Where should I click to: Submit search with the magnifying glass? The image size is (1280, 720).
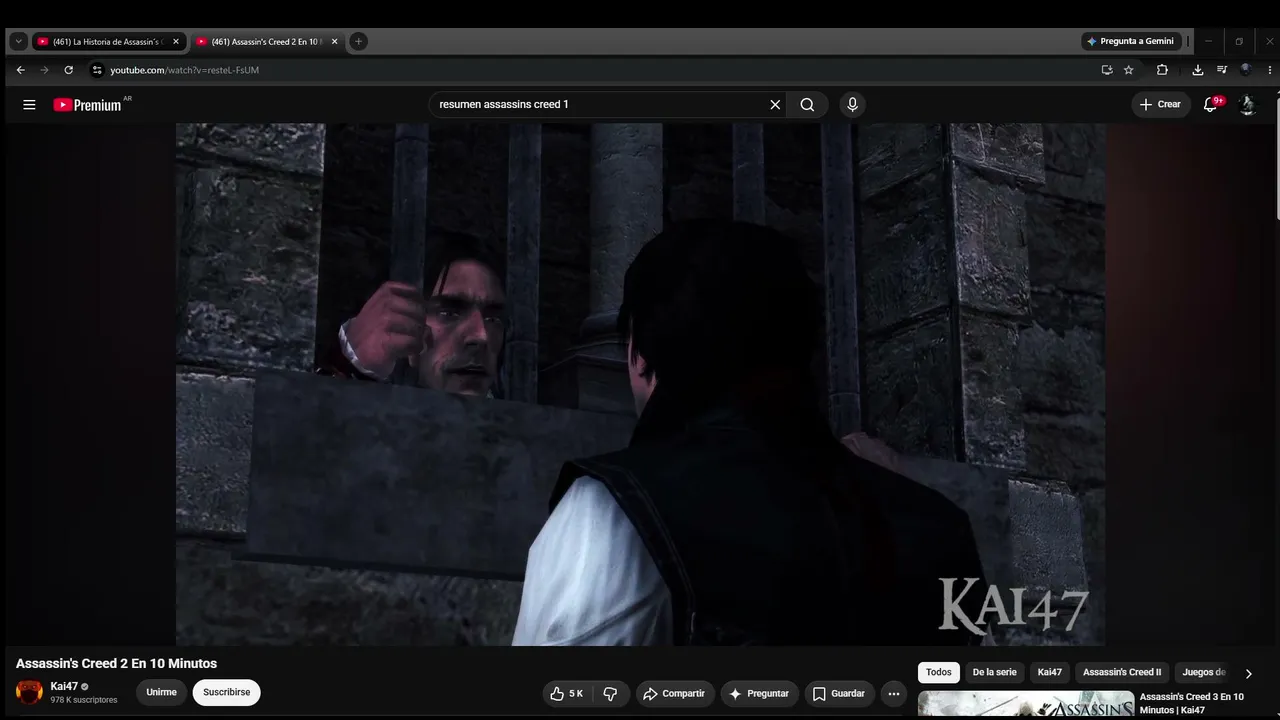click(807, 105)
